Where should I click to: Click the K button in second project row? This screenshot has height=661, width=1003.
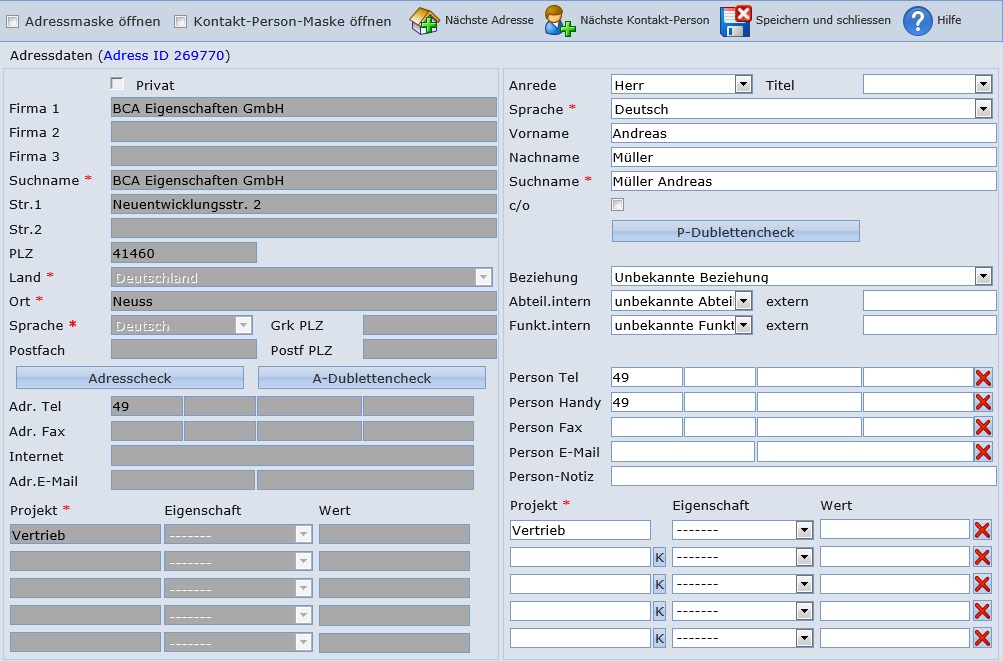659,557
